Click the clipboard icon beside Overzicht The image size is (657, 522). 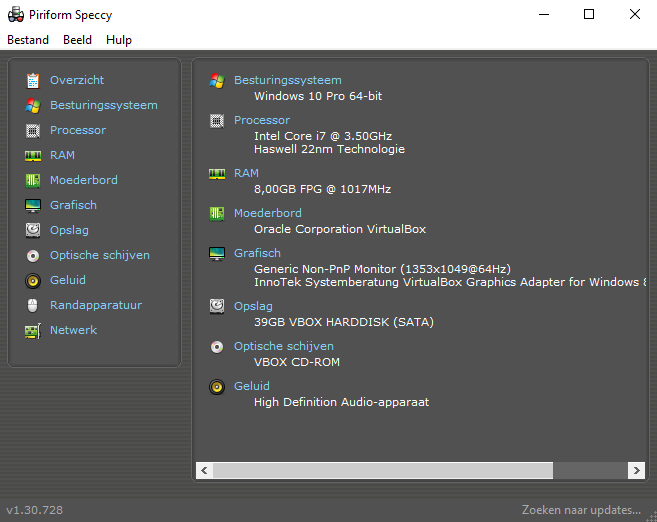[33, 80]
